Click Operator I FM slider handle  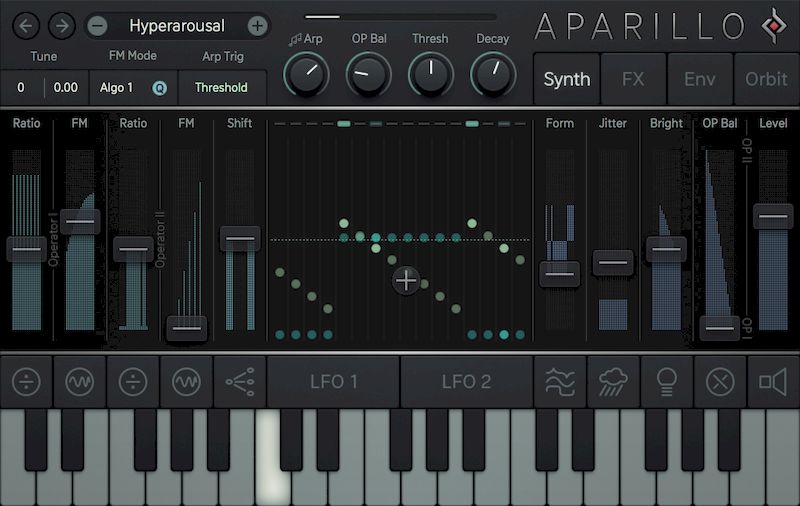click(x=80, y=221)
